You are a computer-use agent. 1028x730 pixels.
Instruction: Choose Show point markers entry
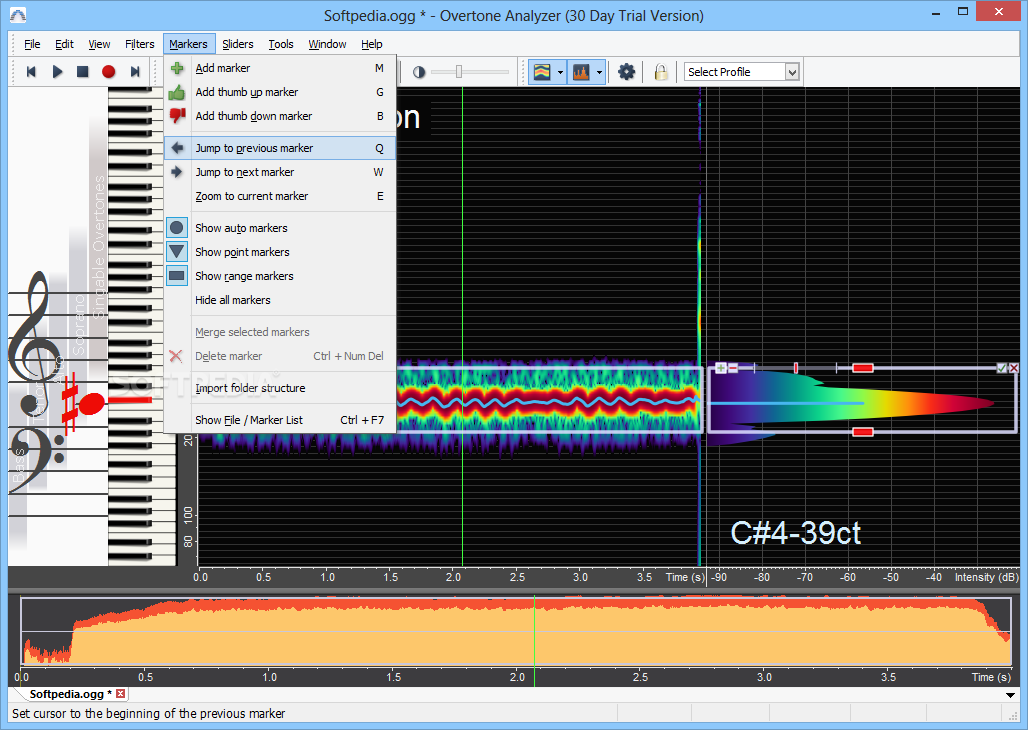280,252
